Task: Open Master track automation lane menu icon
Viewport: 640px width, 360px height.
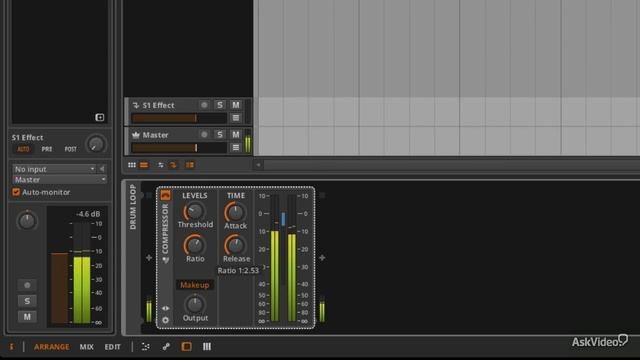Action: tap(236, 147)
